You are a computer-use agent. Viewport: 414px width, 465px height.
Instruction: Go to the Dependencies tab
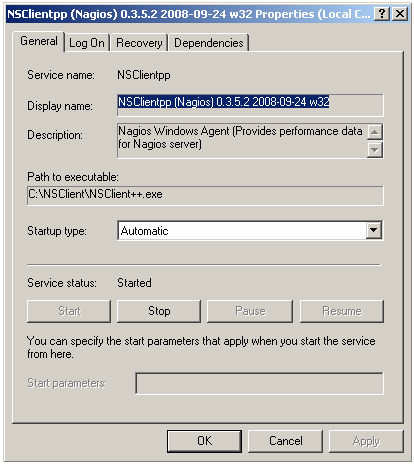(x=209, y=43)
